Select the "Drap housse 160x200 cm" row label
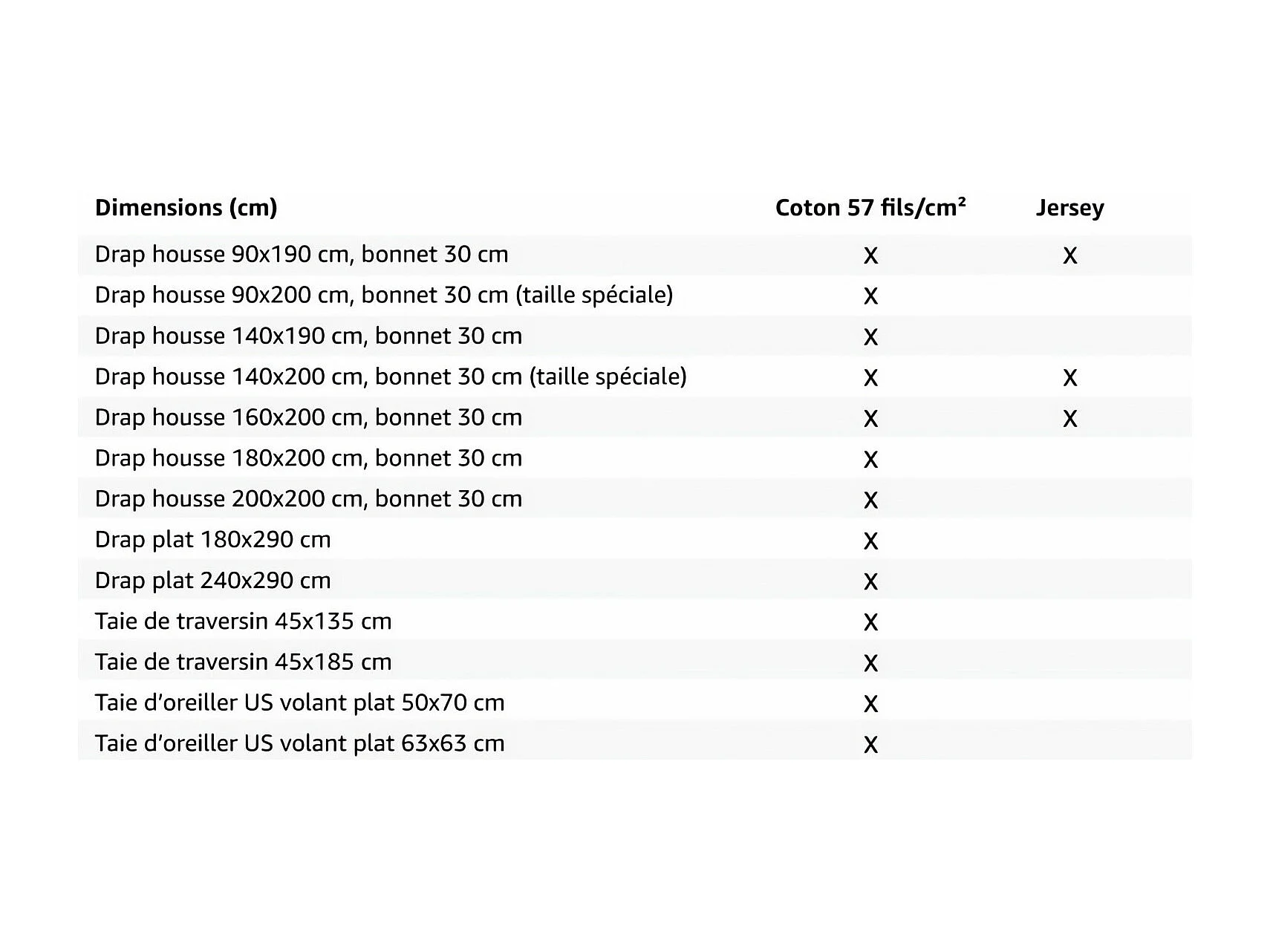Screen dimensions: 1270x952 pos(308,417)
